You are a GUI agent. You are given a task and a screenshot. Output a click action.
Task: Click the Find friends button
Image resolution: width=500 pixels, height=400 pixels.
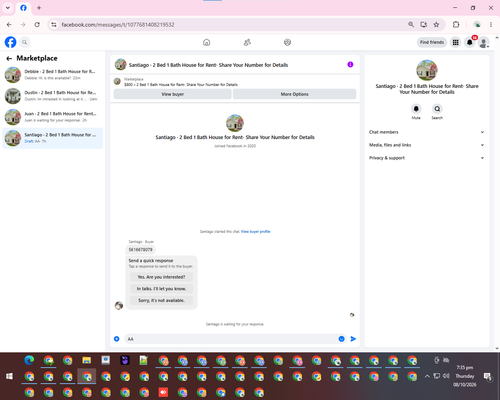point(432,42)
